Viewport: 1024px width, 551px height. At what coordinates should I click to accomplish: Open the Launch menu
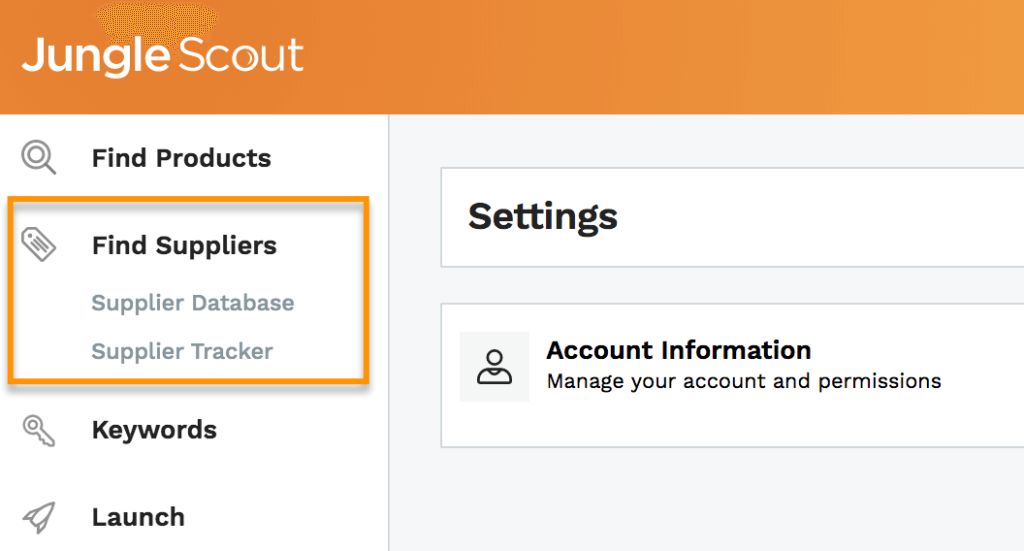tap(138, 517)
